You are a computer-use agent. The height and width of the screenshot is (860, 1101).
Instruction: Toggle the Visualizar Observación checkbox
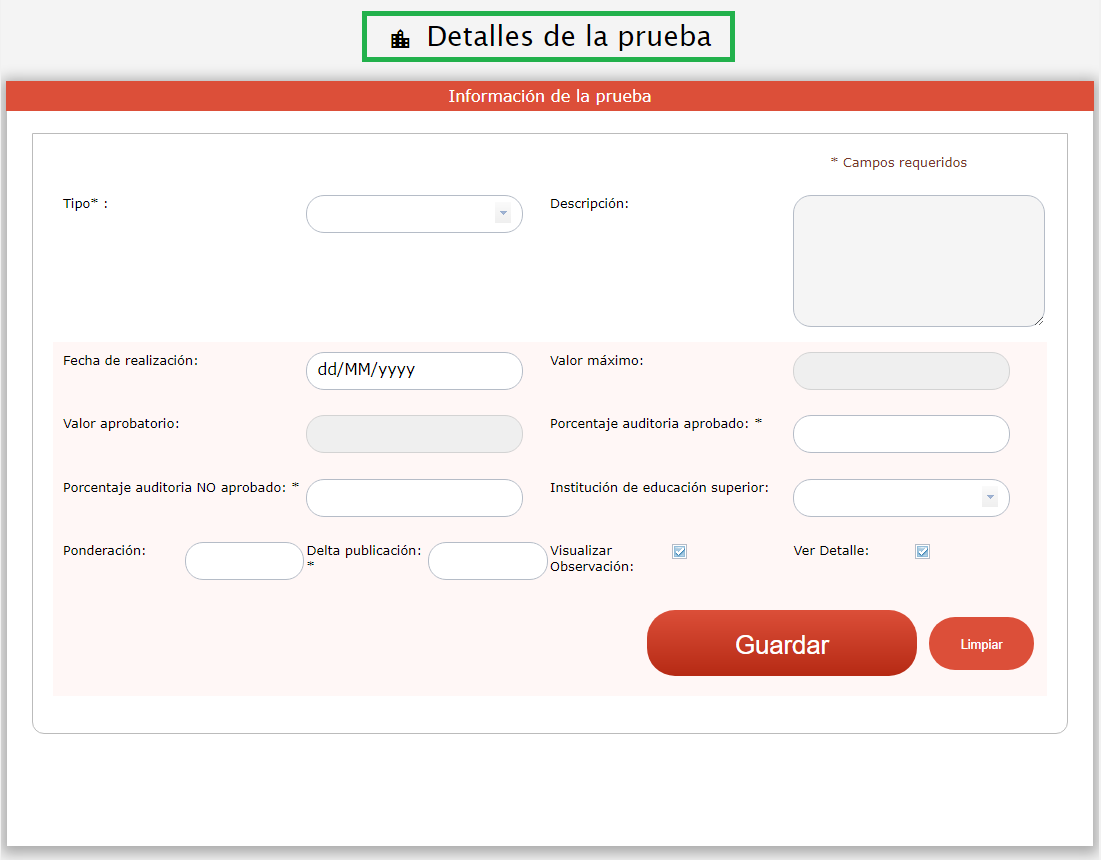tap(680, 551)
